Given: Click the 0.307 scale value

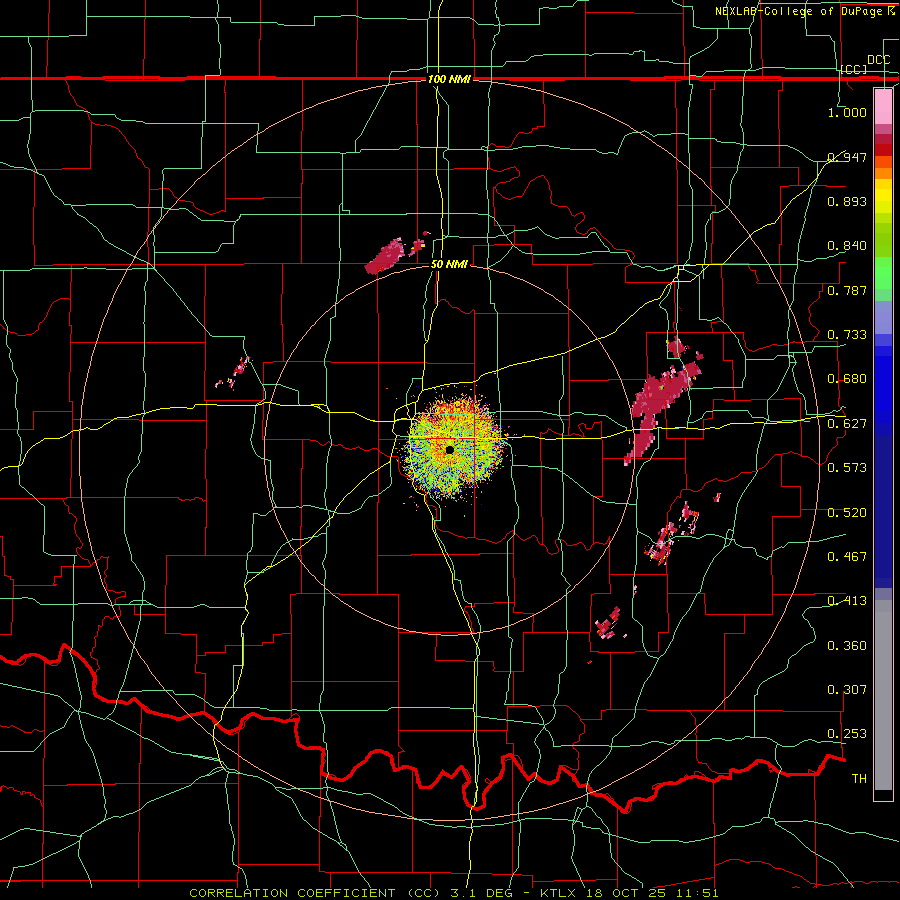Looking at the screenshot, I should (847, 689).
